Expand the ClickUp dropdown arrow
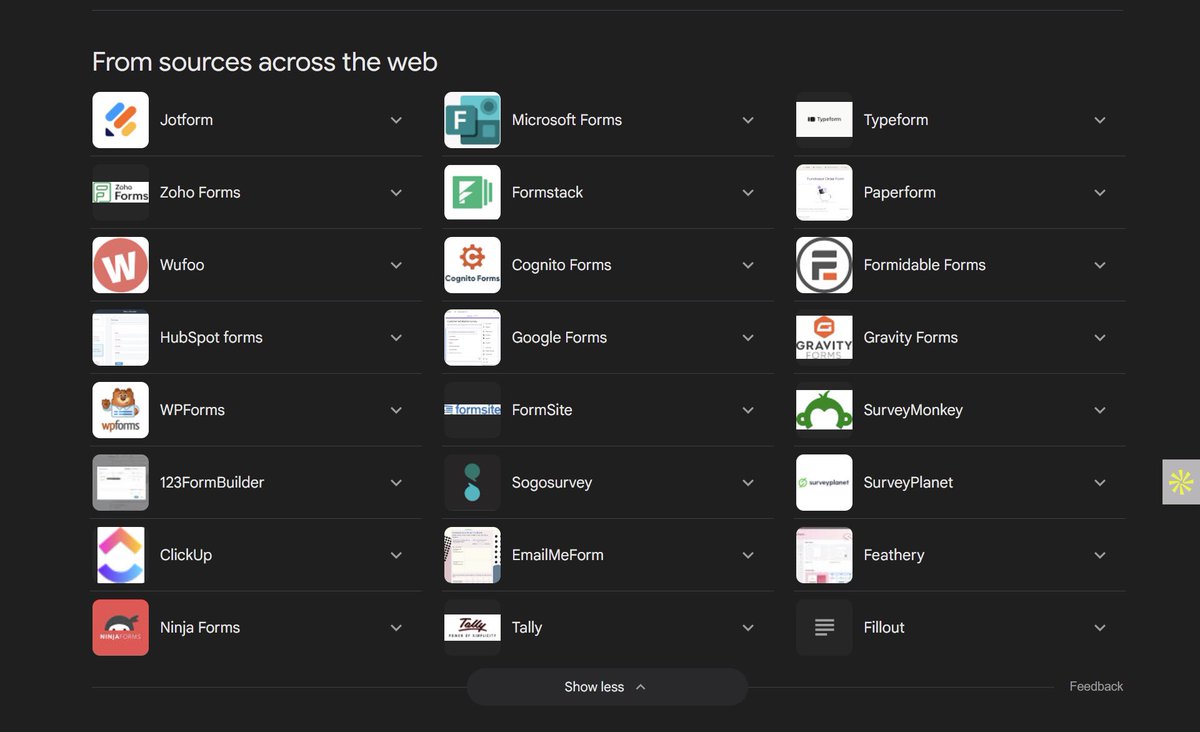This screenshot has height=732, width=1200. [x=396, y=555]
